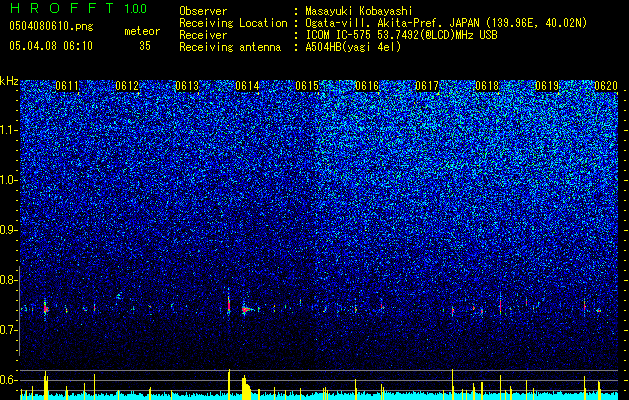Click the 0616 time marker
Viewport: 629px width, 400px height.
[x=367, y=86]
